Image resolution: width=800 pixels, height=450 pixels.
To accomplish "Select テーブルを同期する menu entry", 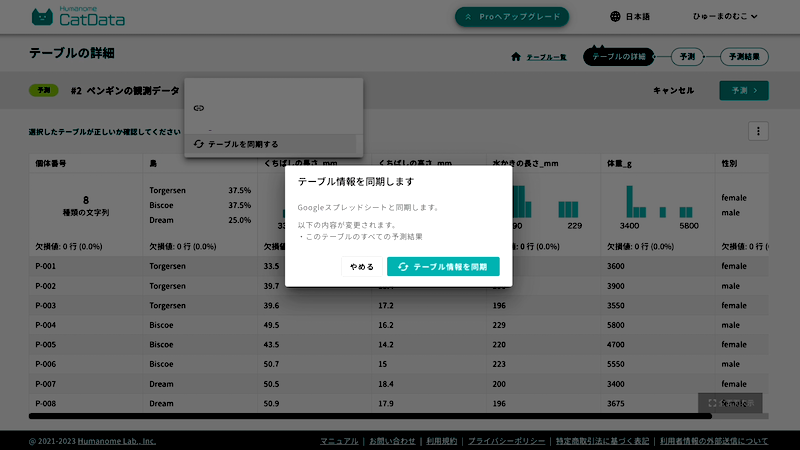I will (243, 144).
